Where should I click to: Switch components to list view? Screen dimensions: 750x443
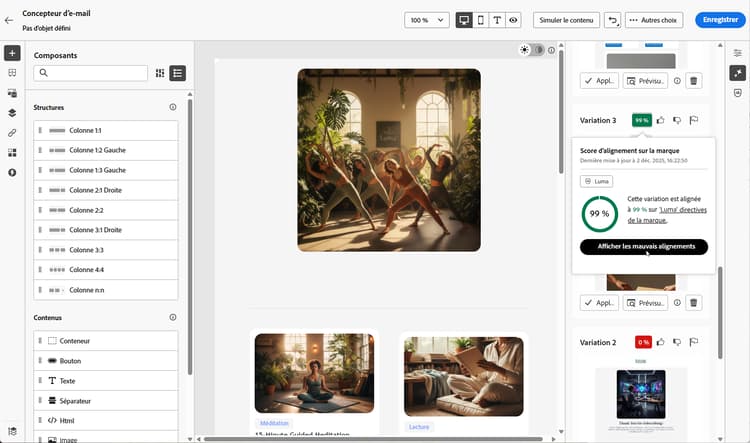177,73
